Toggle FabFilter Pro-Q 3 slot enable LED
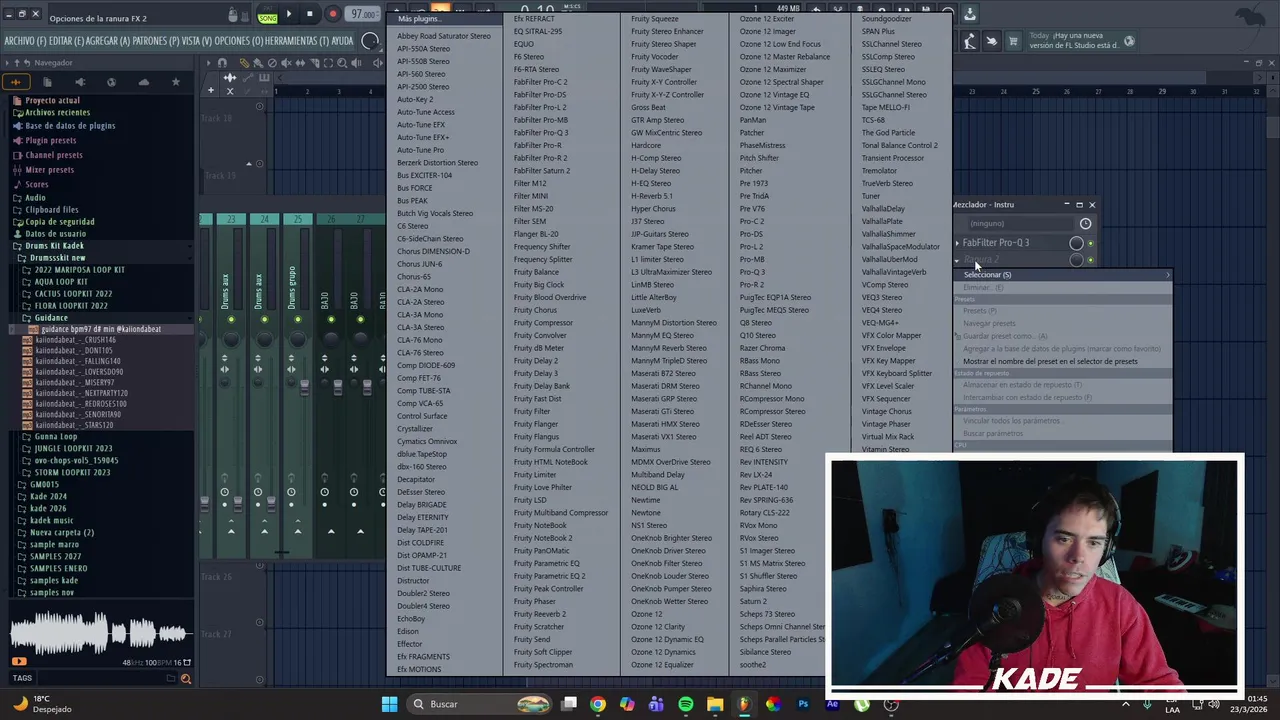This screenshot has width=1280, height=720. (1091, 243)
